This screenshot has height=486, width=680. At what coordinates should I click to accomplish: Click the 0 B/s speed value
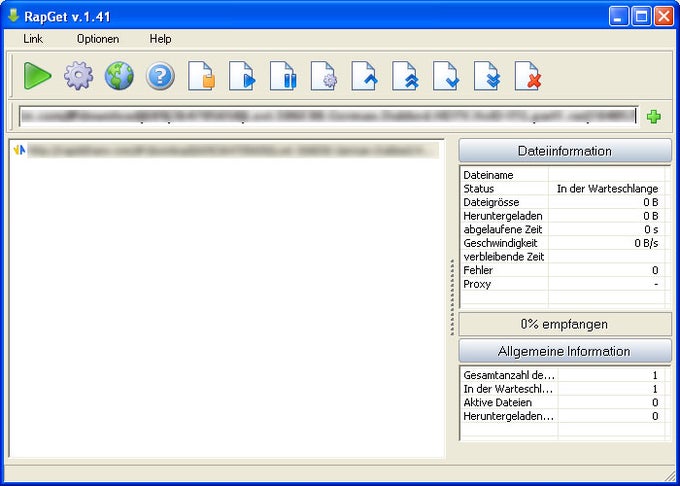click(x=646, y=243)
